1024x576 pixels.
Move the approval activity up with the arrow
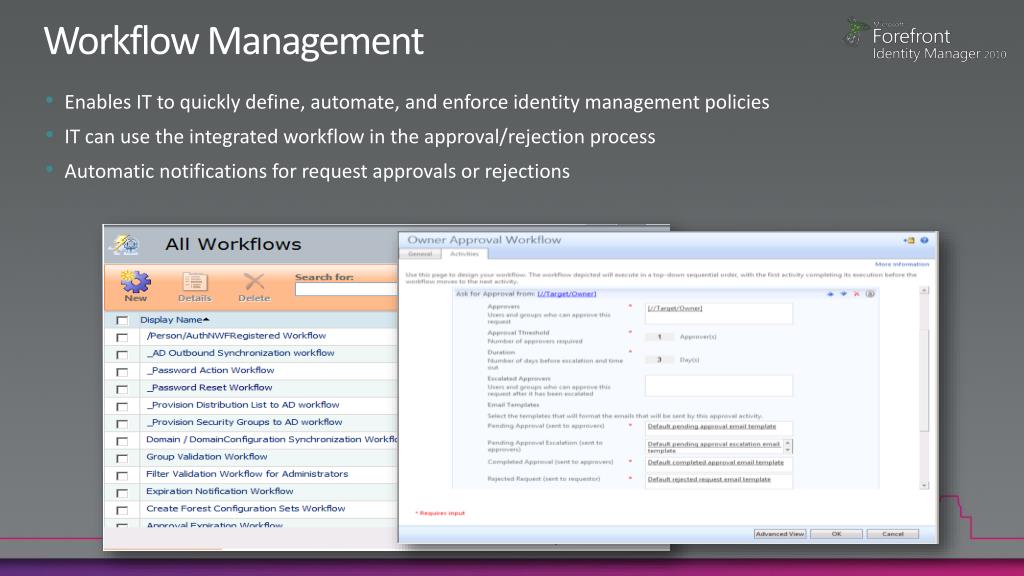pyautogui.click(x=830, y=294)
